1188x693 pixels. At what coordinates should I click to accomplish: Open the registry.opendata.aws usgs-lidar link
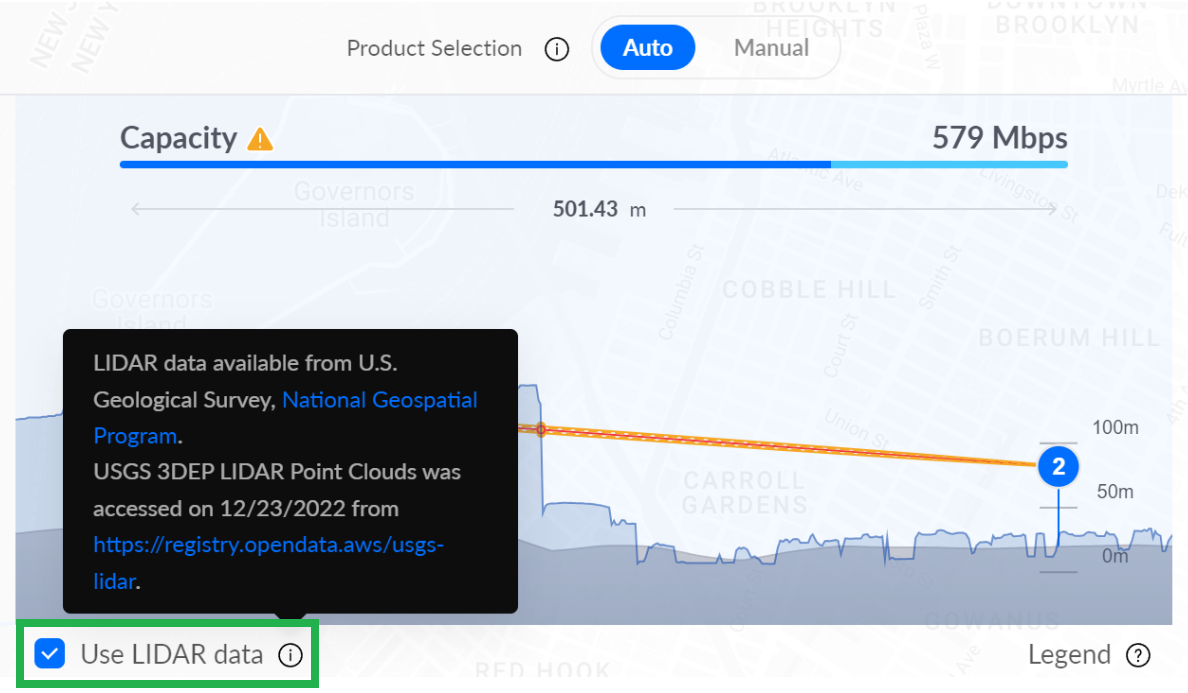click(267, 545)
